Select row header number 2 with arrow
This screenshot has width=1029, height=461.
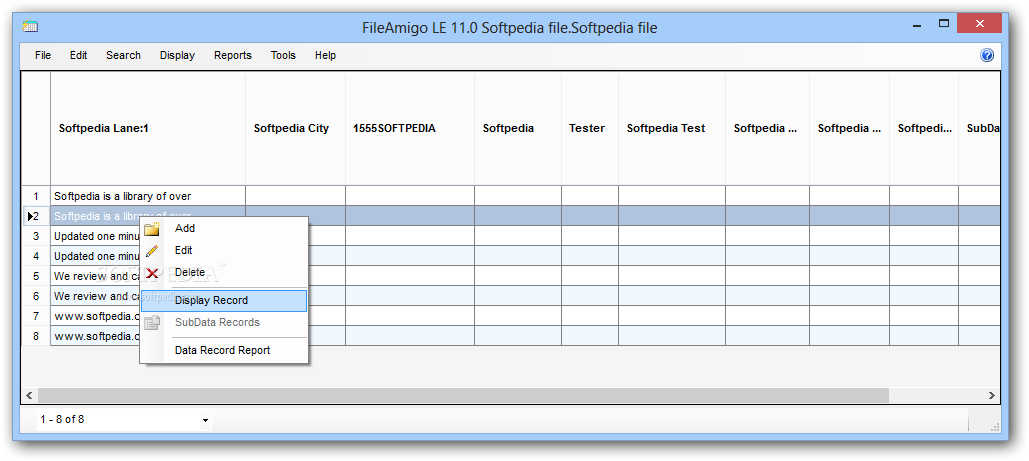point(36,216)
